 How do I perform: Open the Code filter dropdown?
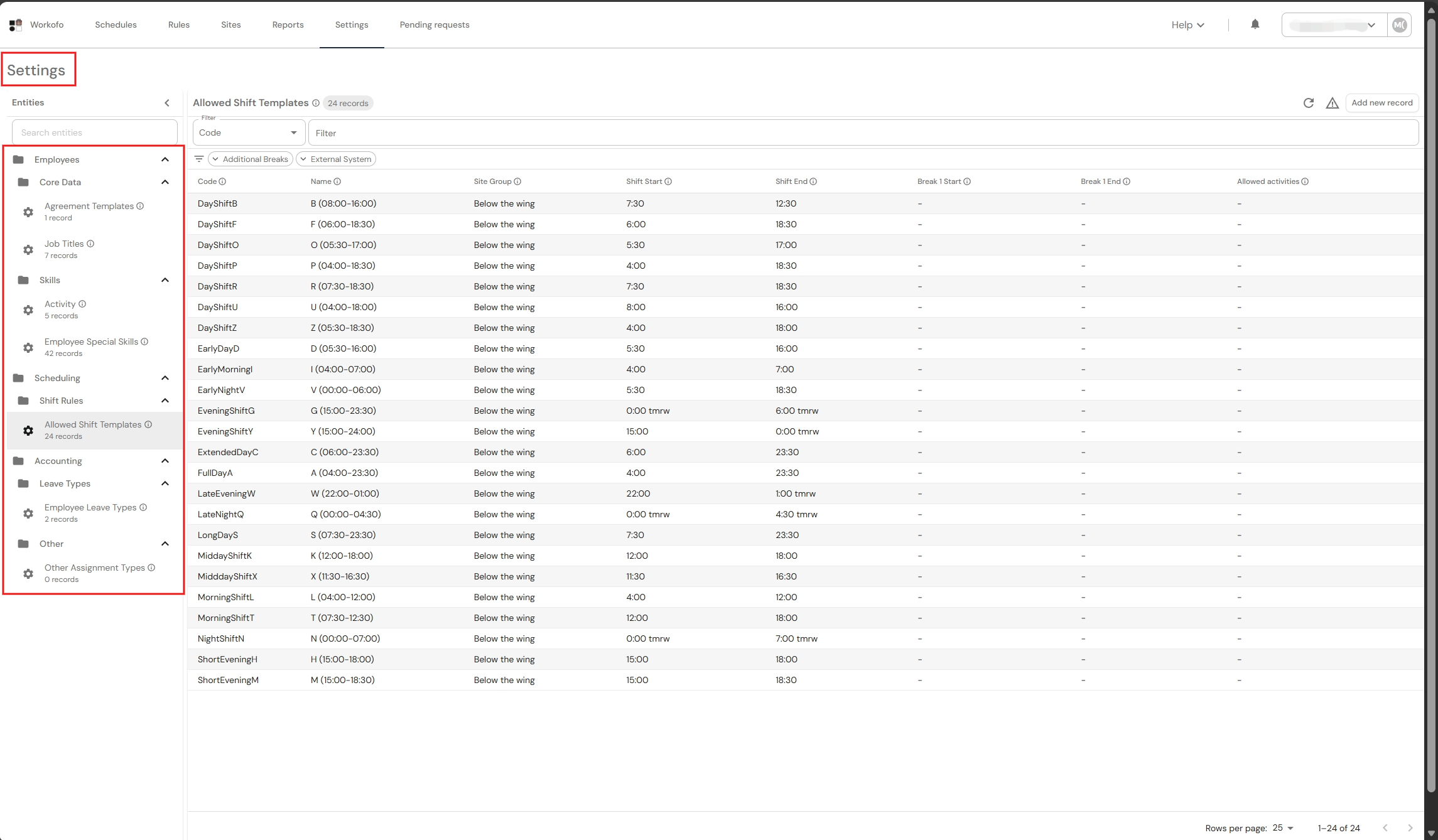(249, 132)
